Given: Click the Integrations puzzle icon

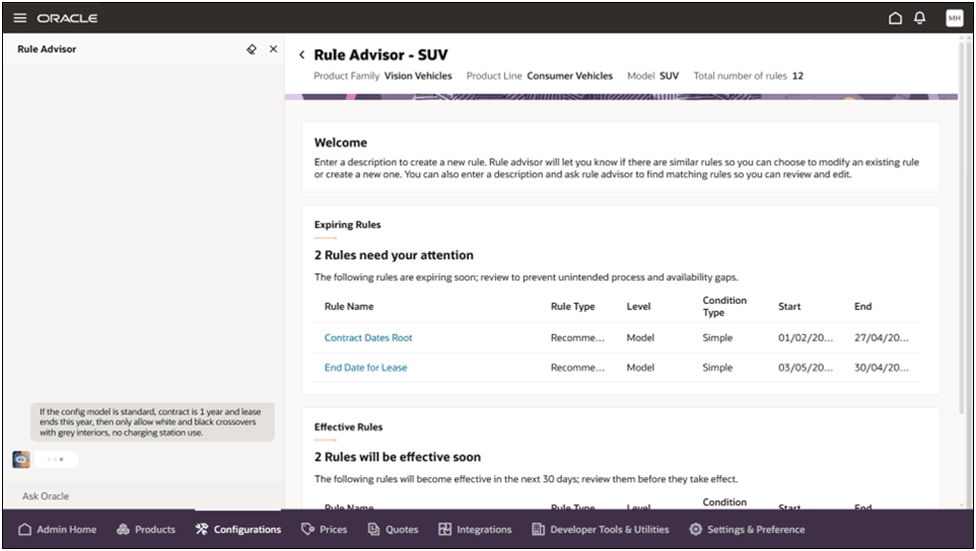Looking at the screenshot, I should click(x=444, y=529).
